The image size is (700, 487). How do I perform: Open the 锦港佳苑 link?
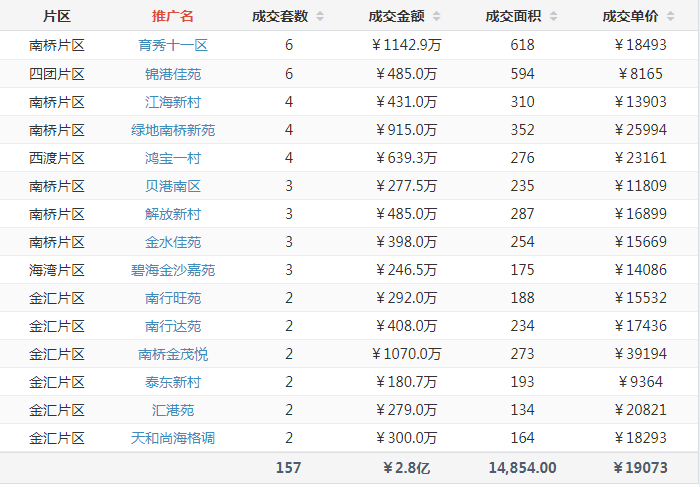click(173, 74)
